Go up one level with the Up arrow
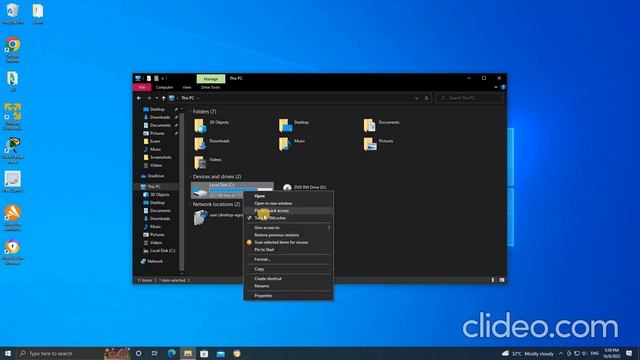The height and width of the screenshot is (360, 640). [164, 98]
